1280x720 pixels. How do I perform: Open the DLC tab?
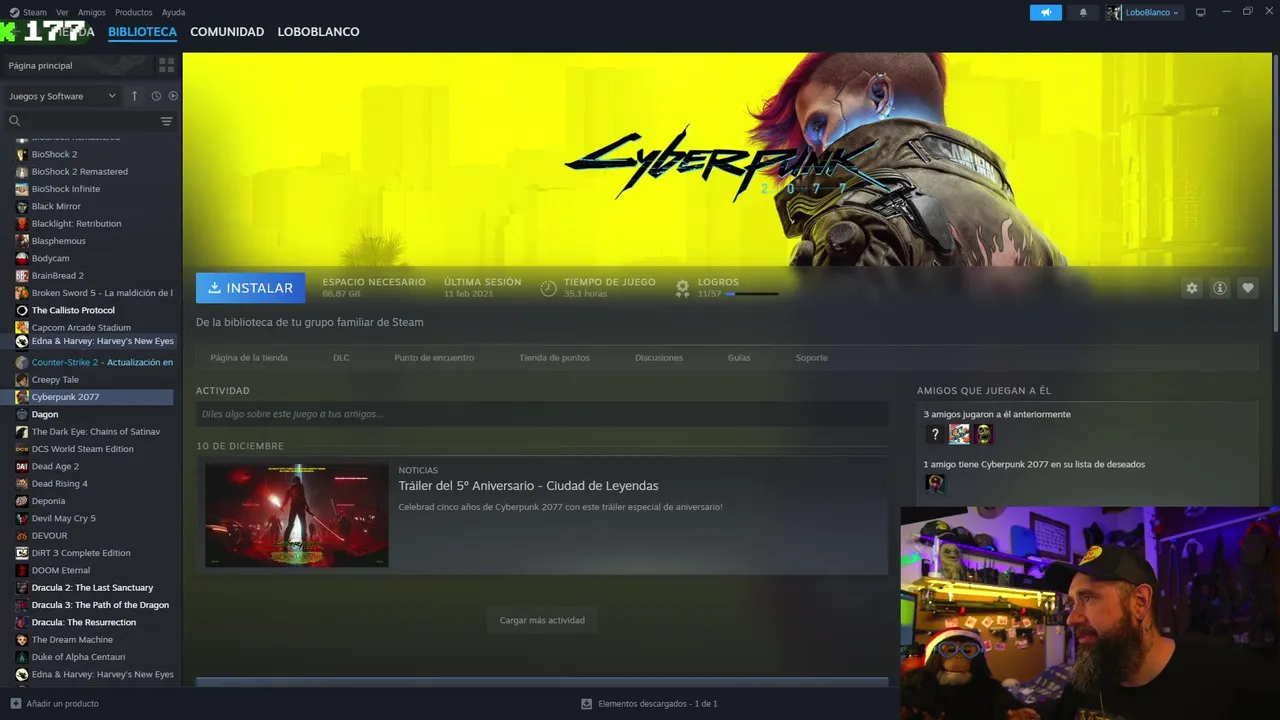click(341, 358)
